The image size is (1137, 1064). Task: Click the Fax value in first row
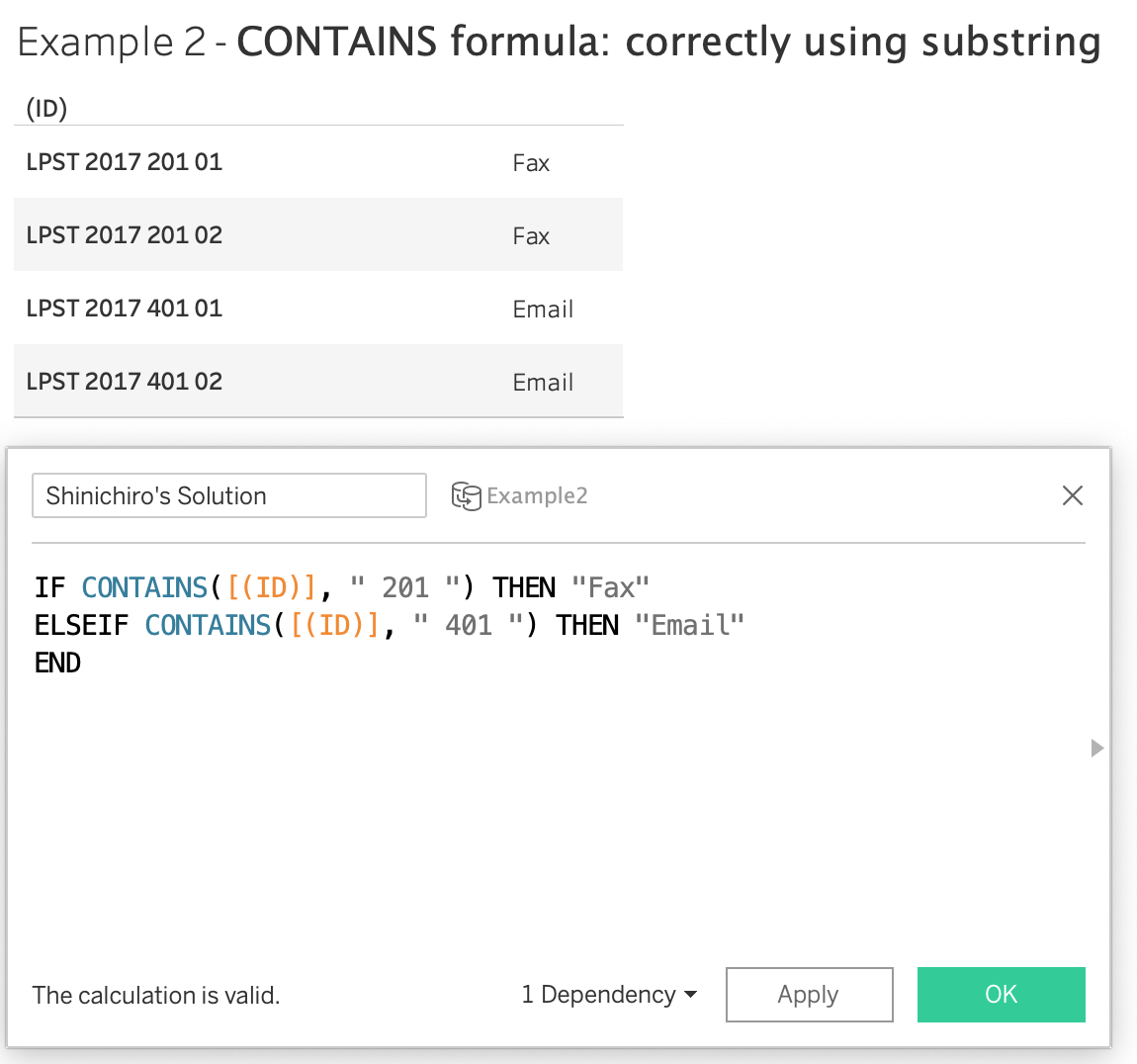tap(531, 163)
